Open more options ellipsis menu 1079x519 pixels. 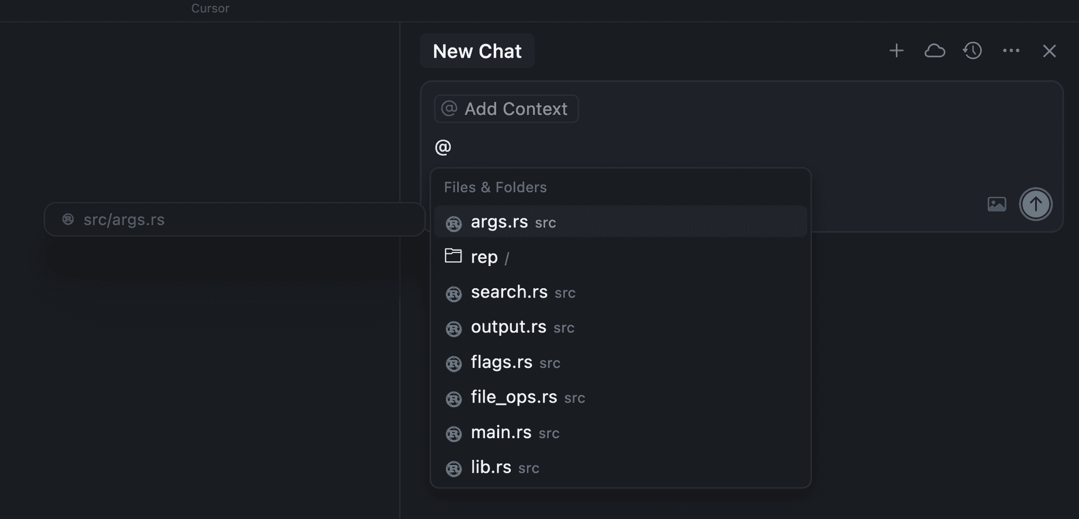(x=1011, y=51)
